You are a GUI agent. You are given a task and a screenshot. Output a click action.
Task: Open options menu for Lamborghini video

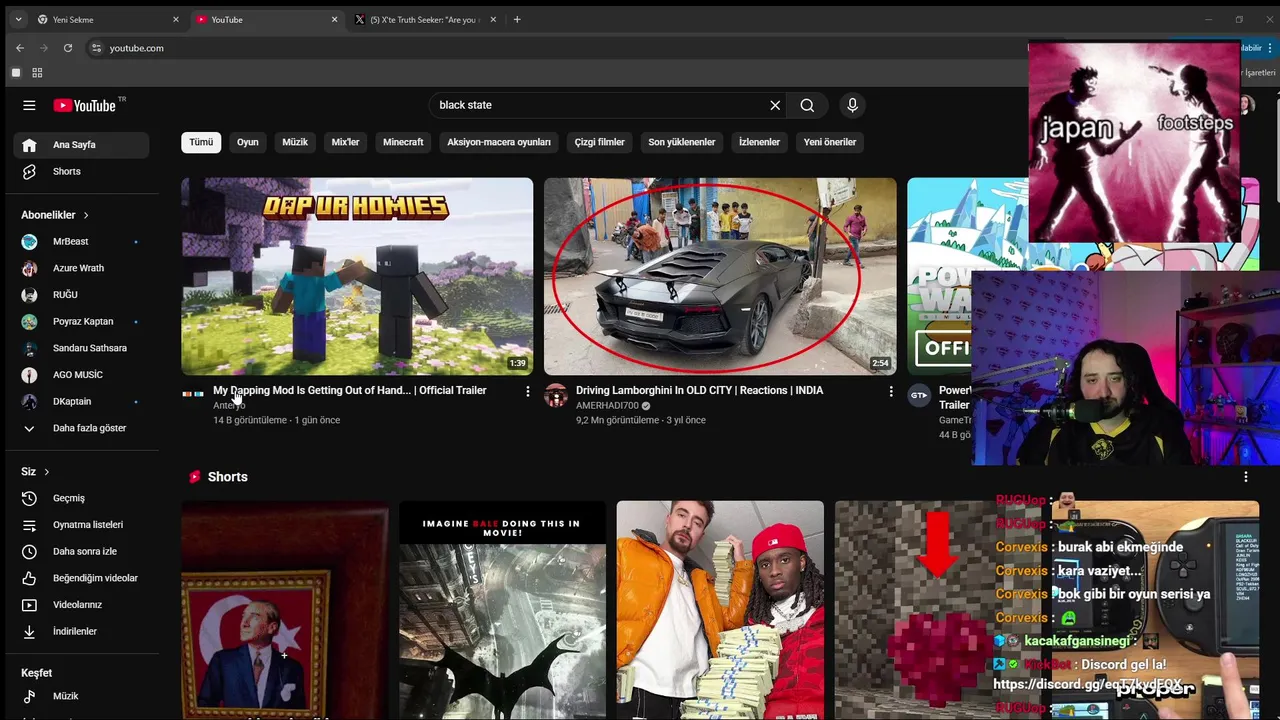(x=891, y=391)
